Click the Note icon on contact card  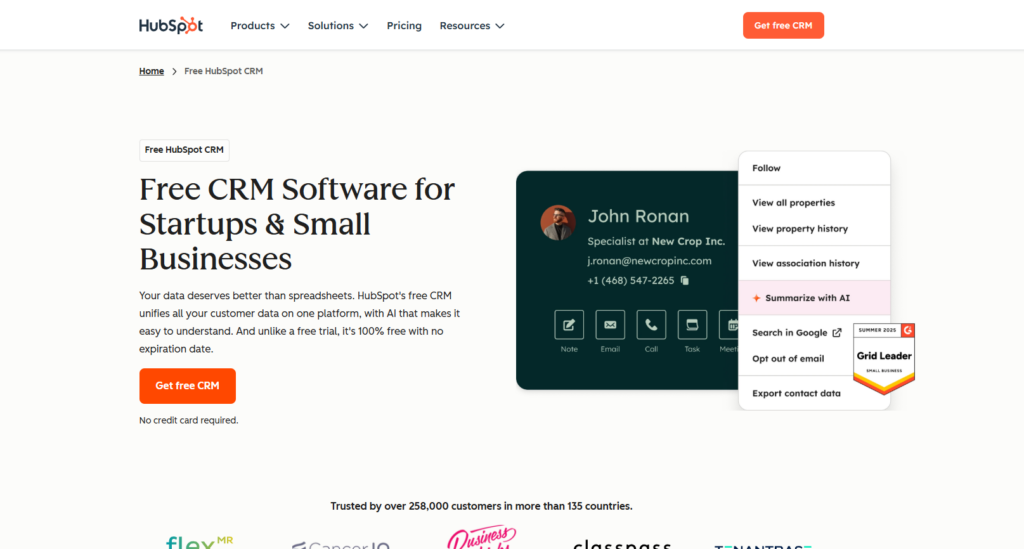(569, 325)
